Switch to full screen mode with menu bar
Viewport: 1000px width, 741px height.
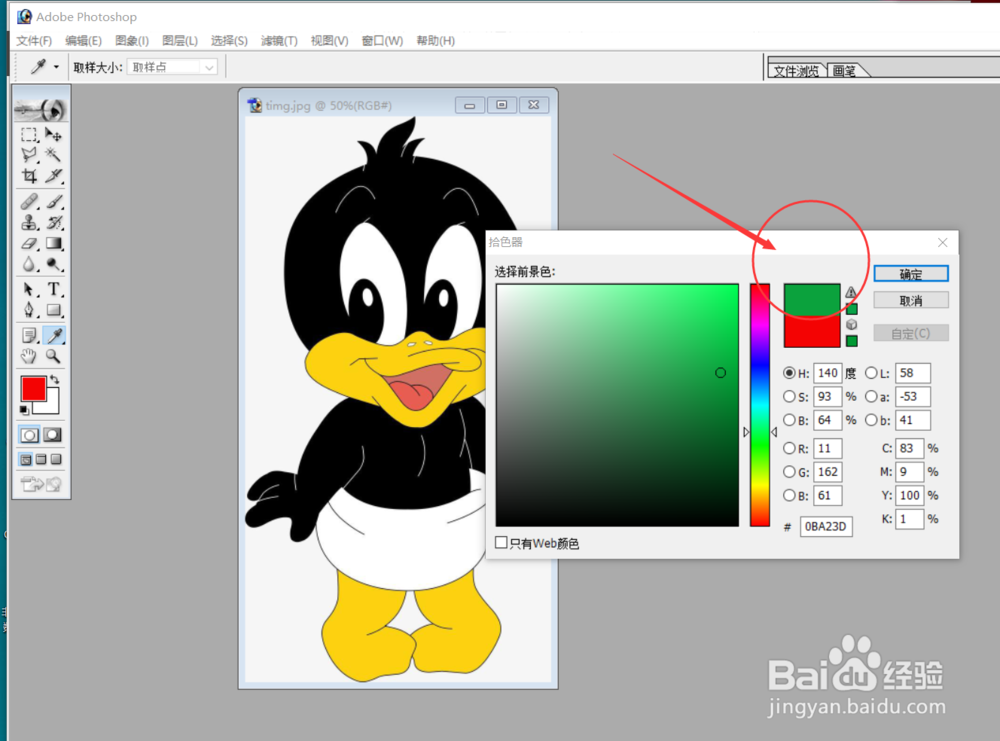pos(41,459)
